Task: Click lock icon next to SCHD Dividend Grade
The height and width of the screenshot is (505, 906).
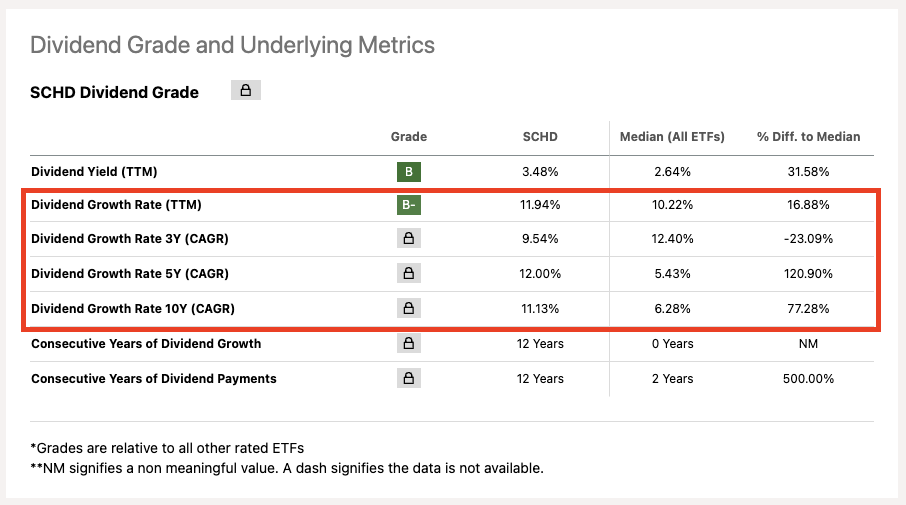Action: click(246, 90)
